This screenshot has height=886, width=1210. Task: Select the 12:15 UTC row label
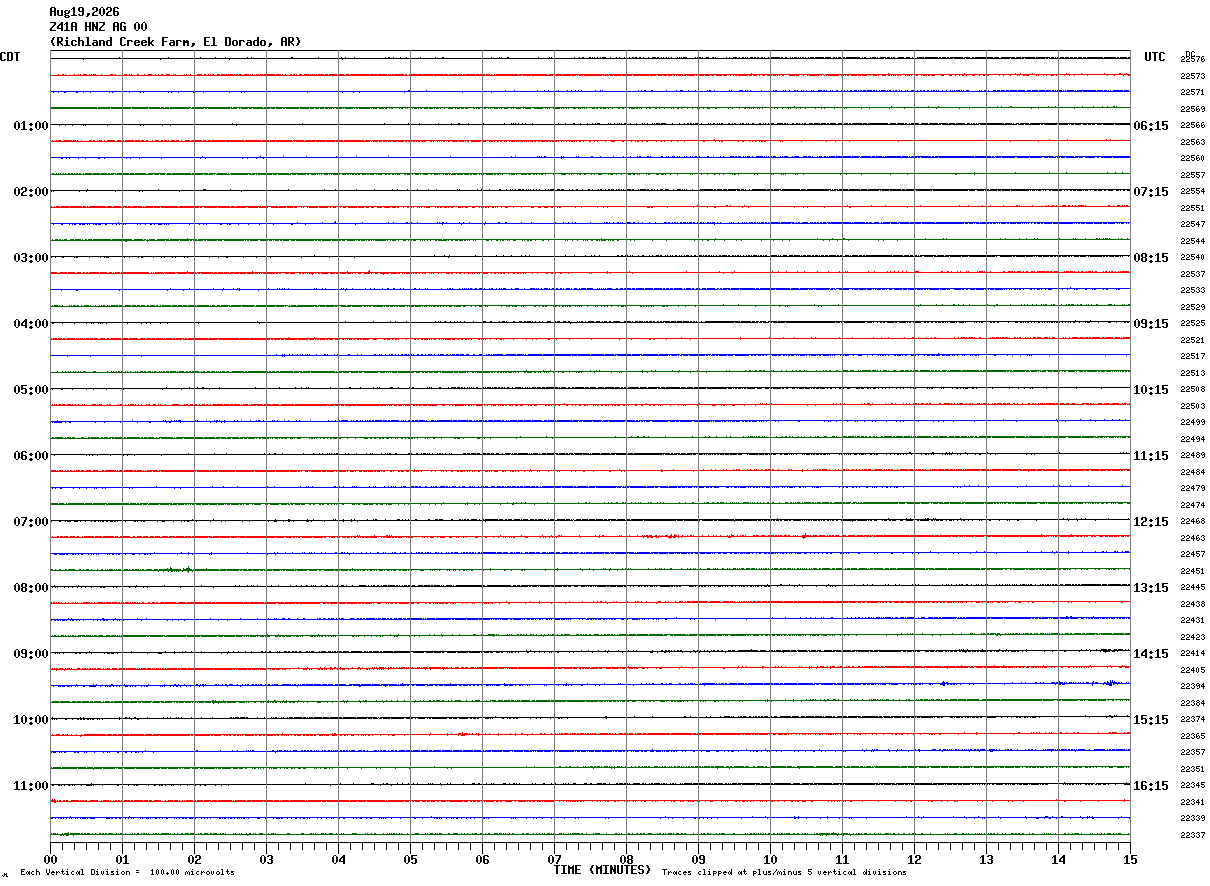click(1151, 522)
